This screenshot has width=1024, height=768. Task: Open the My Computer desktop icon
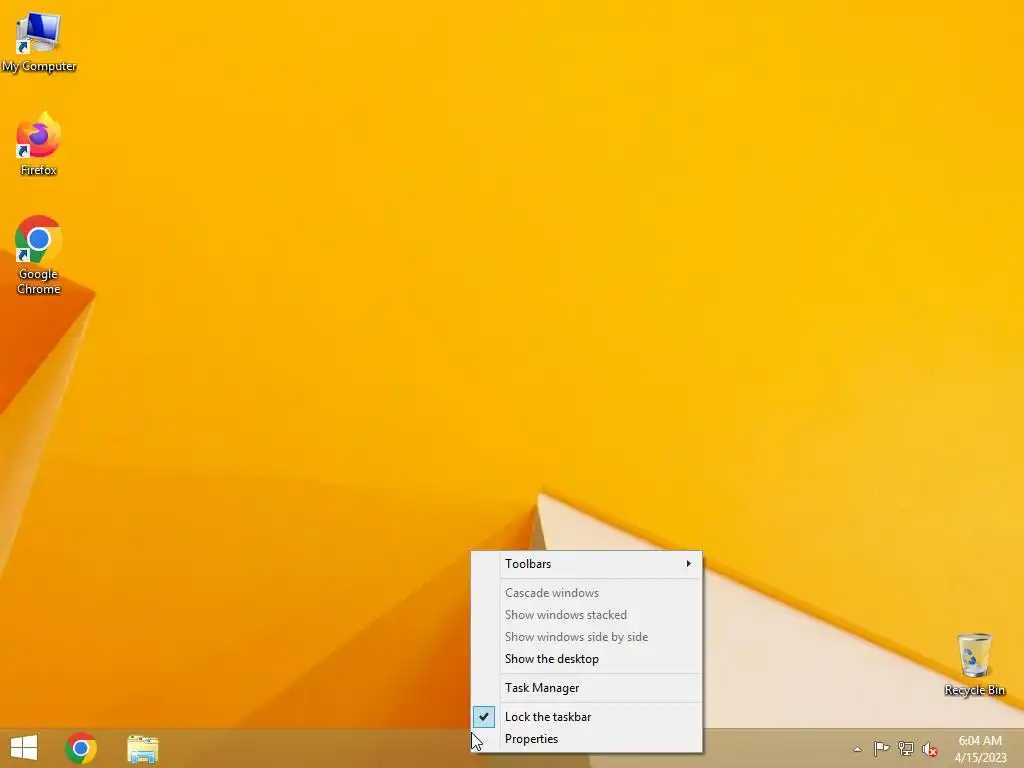tap(39, 41)
